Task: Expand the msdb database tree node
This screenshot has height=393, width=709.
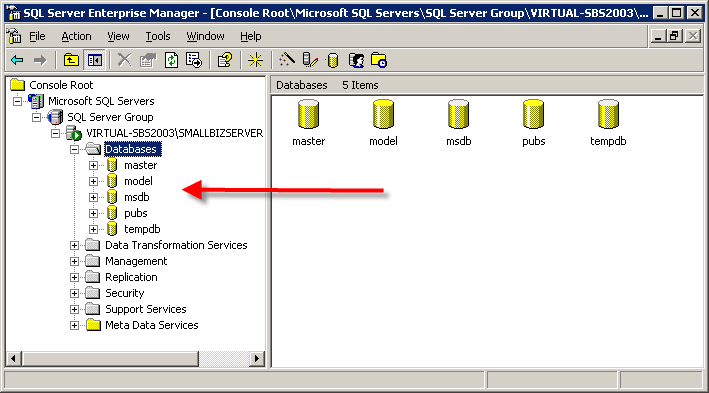Action: click(x=93, y=198)
